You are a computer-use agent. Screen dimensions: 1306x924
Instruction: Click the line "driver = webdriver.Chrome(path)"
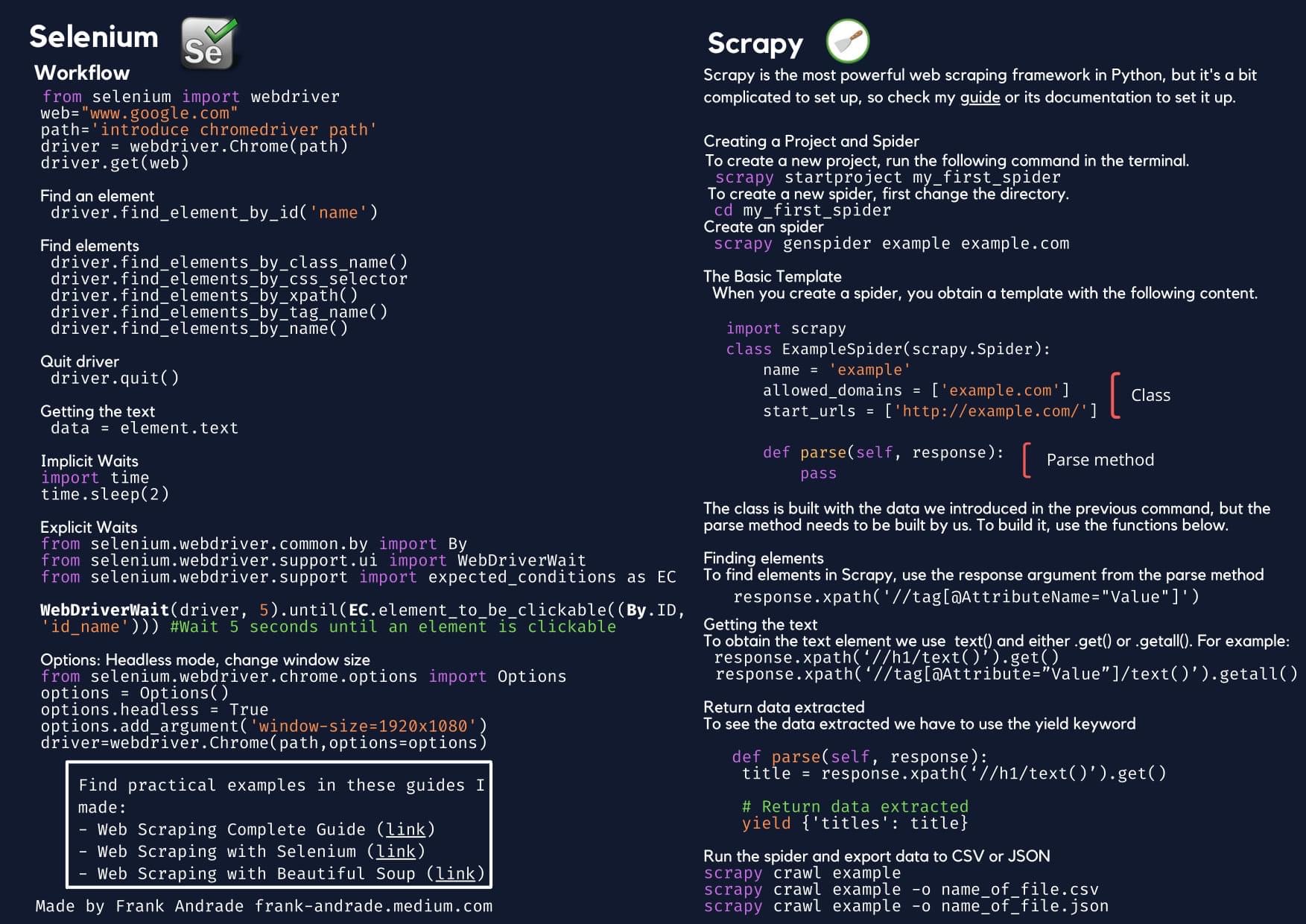point(194,146)
